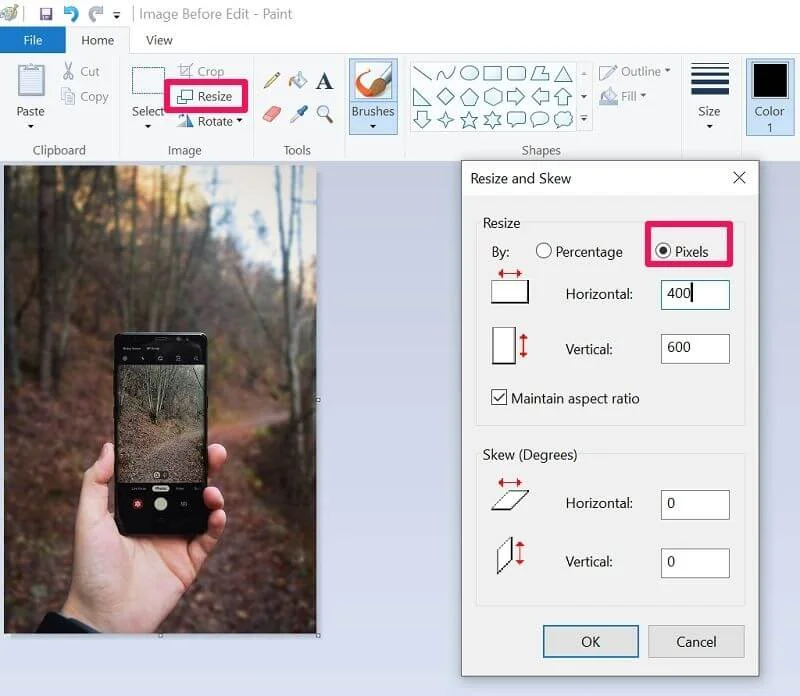This screenshot has height=696, width=800.
Task: Select the Down arrow shape
Action: 422,120
